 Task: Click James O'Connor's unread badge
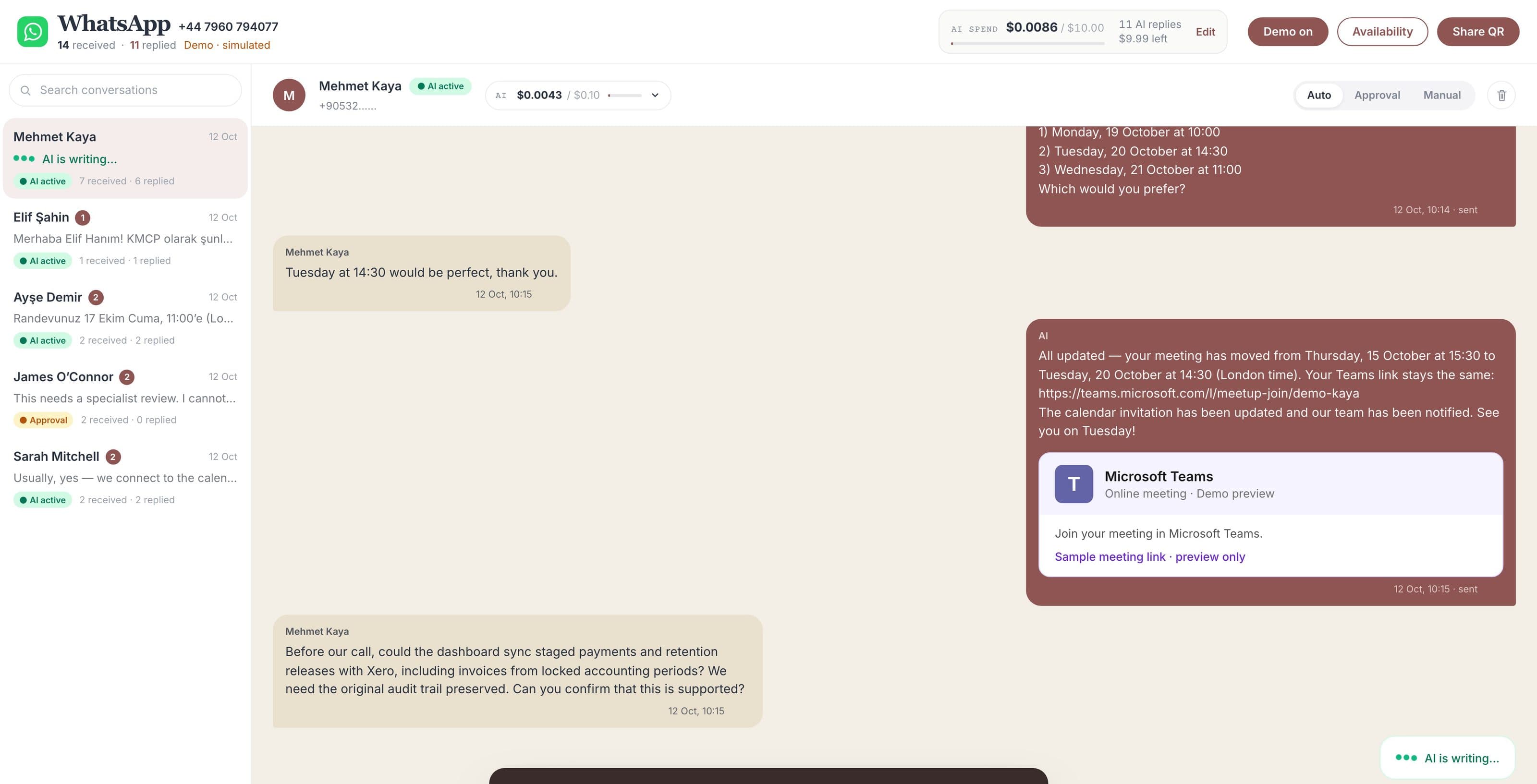coord(126,377)
